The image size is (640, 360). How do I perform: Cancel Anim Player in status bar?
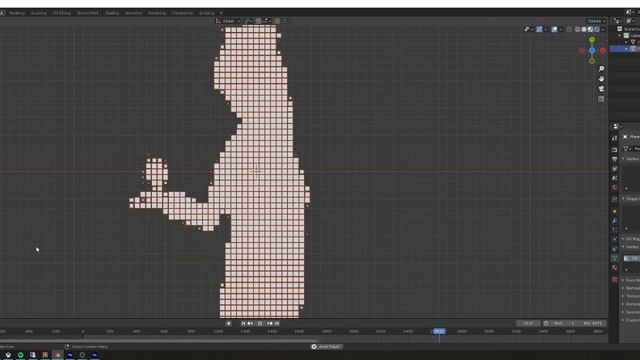tap(314, 347)
